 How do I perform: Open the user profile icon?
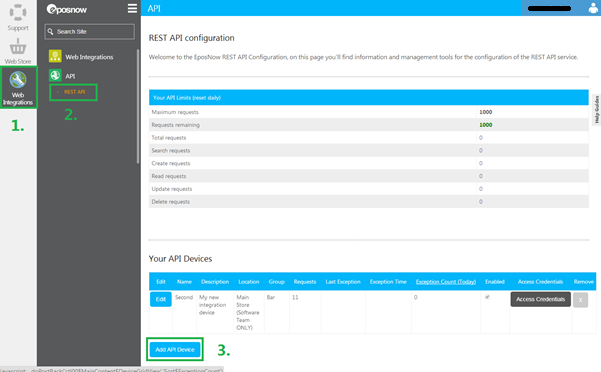594,8
